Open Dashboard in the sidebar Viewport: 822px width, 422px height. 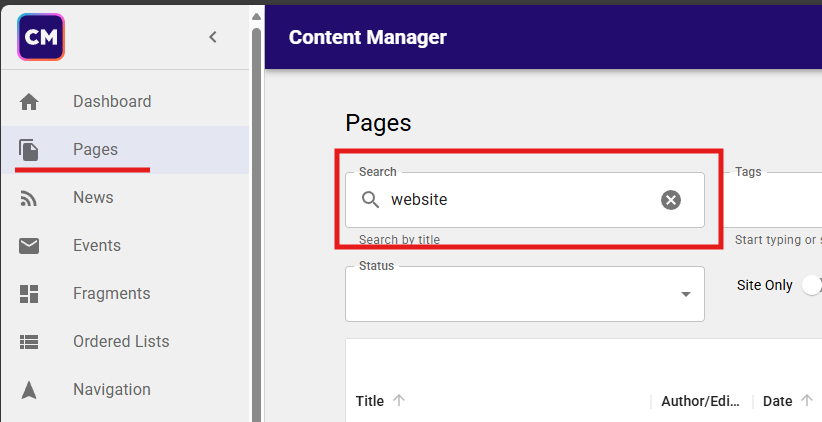coord(125,102)
